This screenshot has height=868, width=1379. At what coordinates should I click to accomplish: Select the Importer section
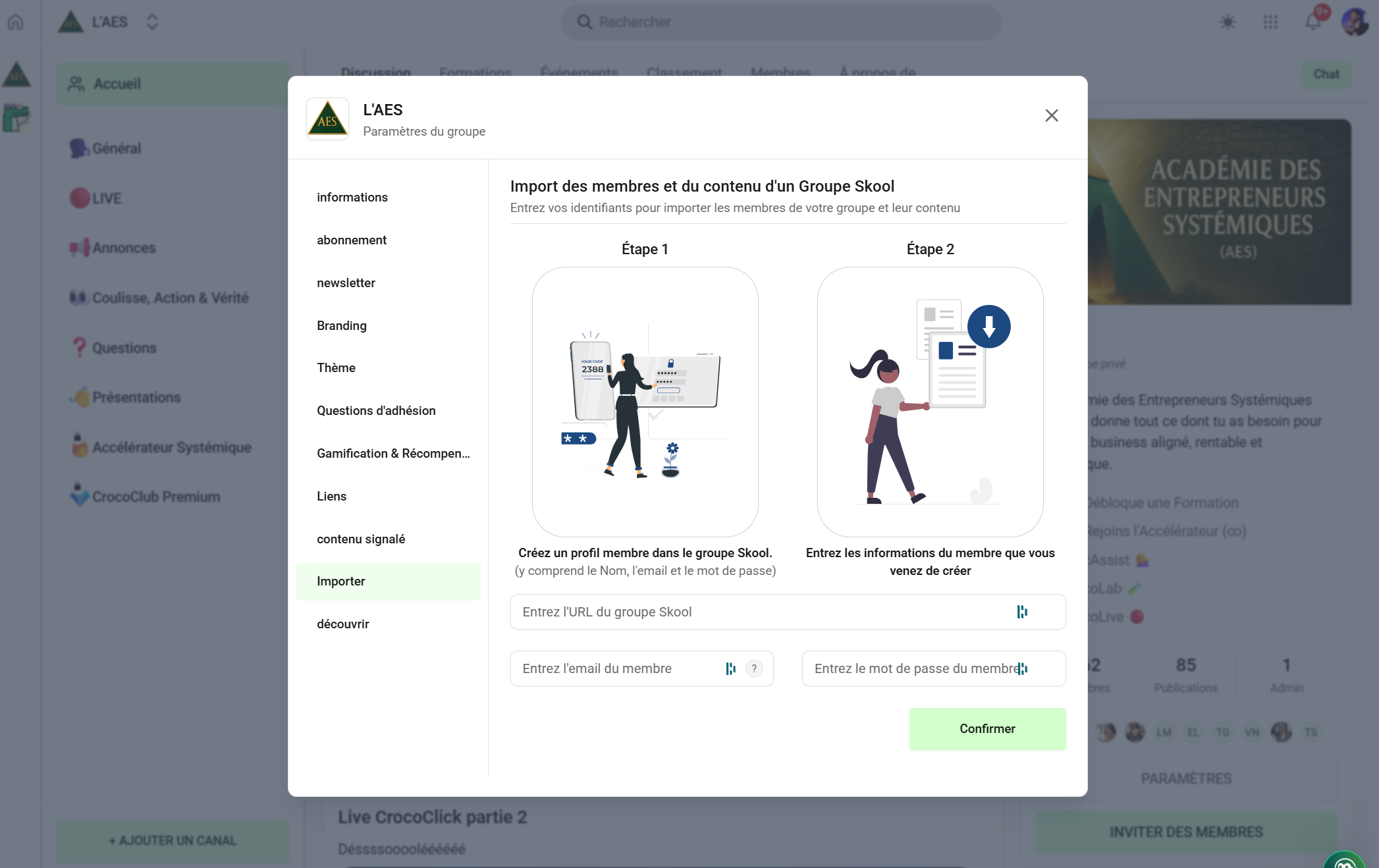pos(388,582)
